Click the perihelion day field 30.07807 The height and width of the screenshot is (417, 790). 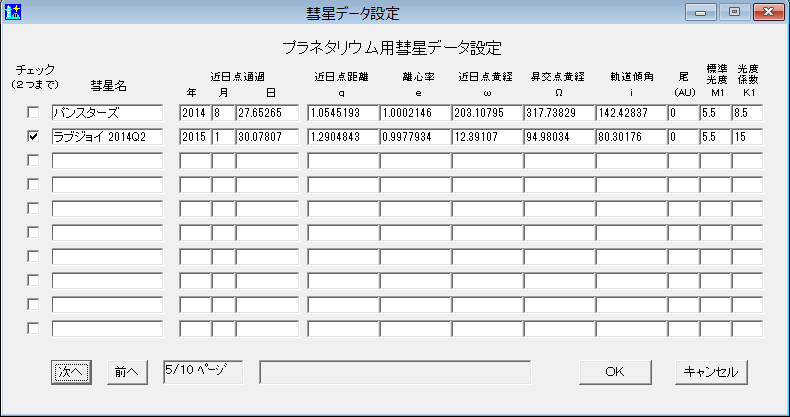(267, 136)
